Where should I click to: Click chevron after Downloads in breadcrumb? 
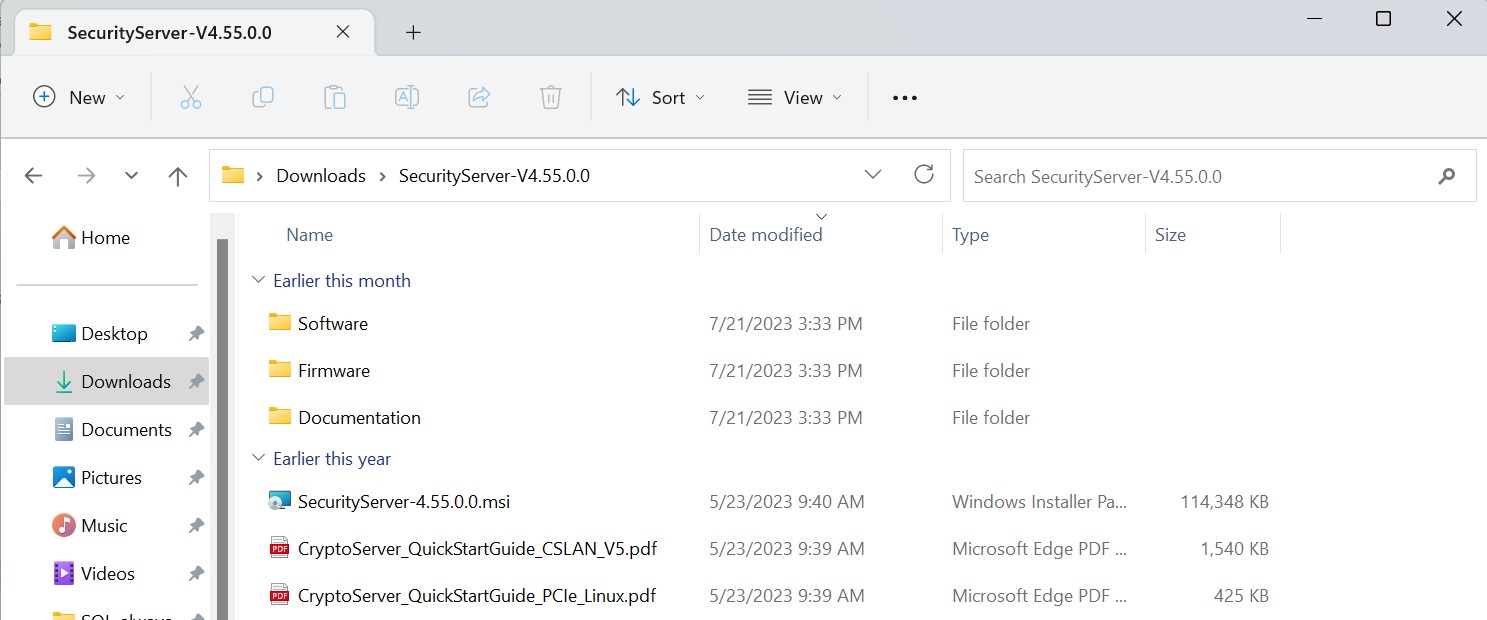(x=382, y=176)
